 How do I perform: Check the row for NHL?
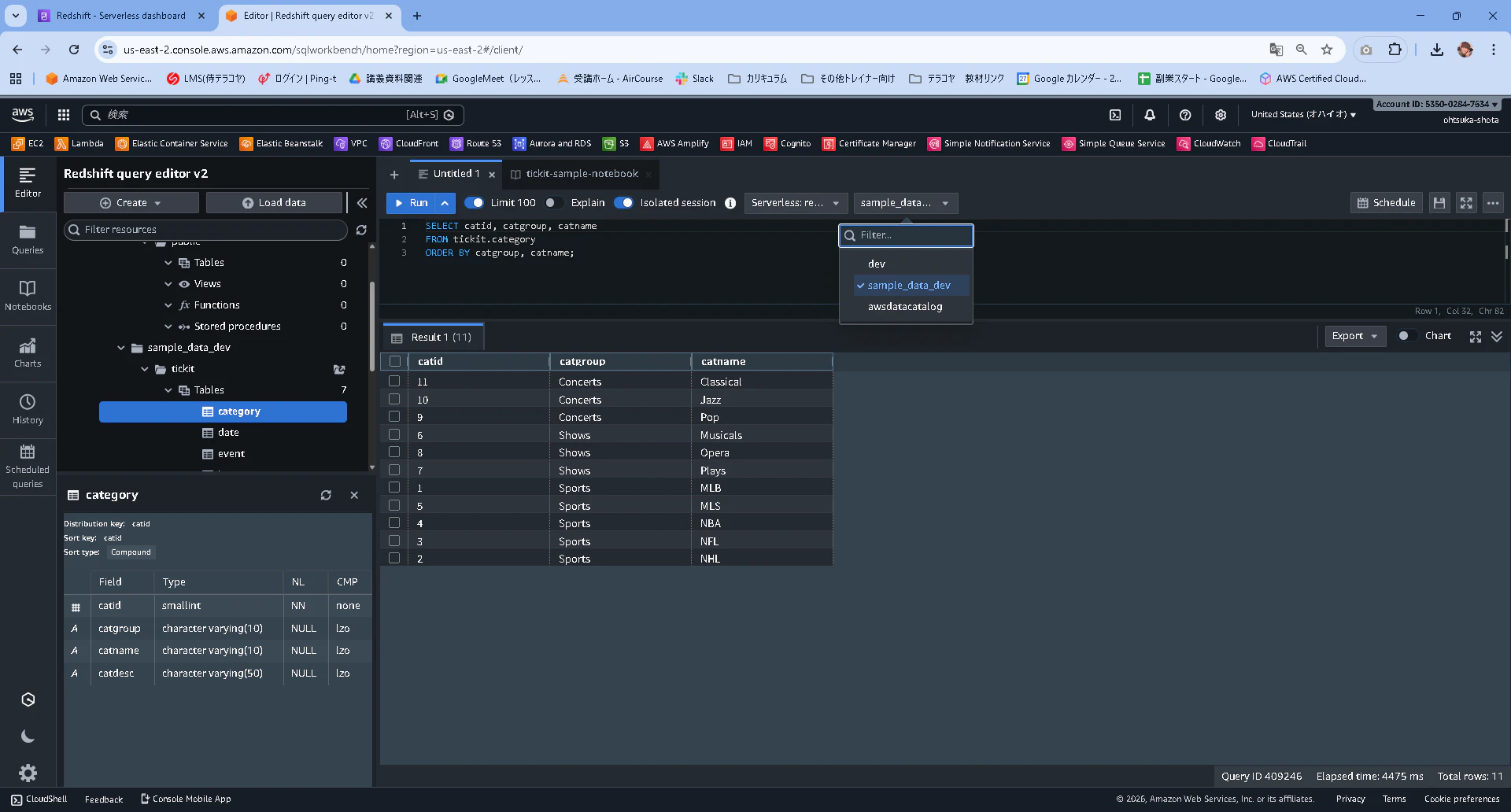tap(394, 558)
